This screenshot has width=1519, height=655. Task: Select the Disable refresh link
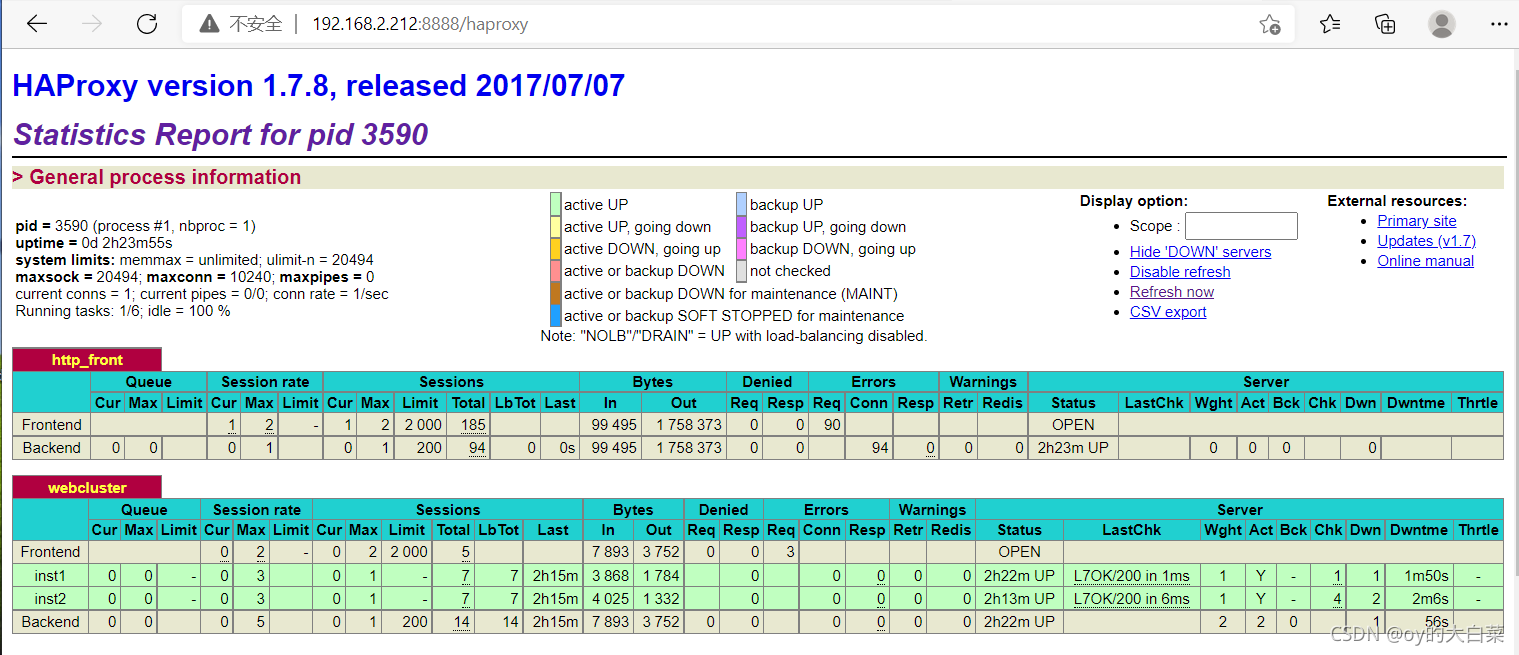(1180, 272)
